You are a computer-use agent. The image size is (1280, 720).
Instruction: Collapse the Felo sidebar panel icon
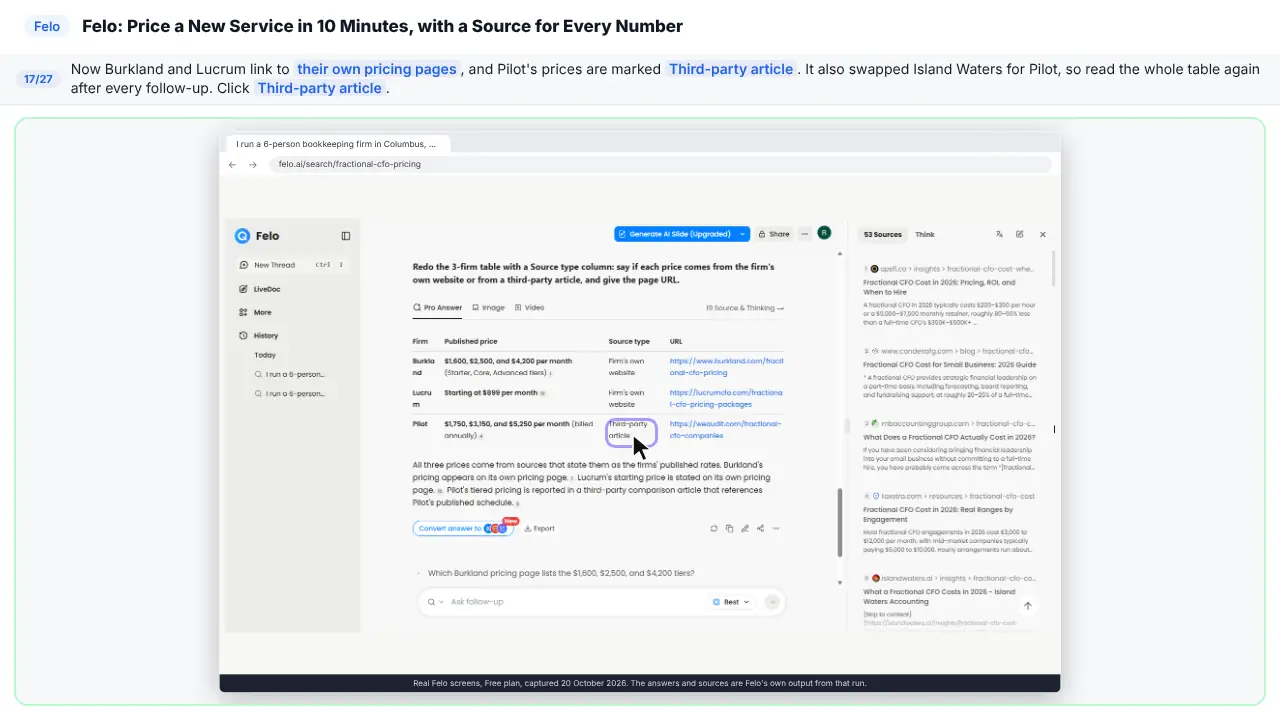point(346,236)
